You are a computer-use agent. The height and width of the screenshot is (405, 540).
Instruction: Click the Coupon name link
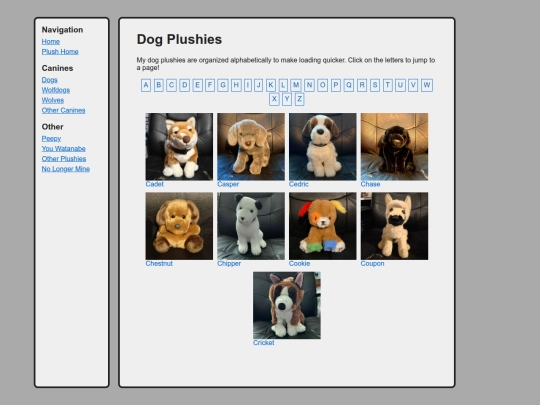click(x=372, y=263)
